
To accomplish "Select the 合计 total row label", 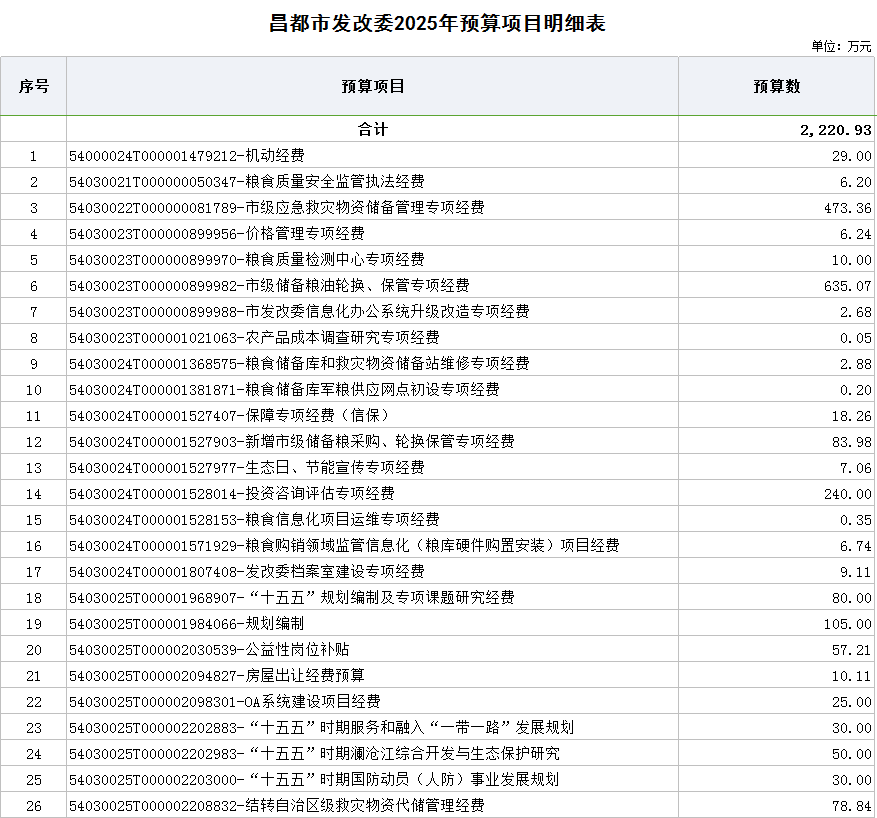I will click(372, 130).
